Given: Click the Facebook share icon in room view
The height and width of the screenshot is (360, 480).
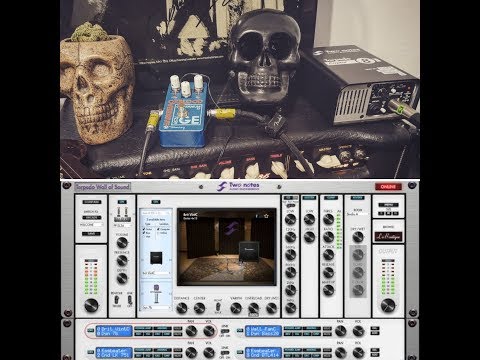Looking at the screenshot, I should point(256,216).
